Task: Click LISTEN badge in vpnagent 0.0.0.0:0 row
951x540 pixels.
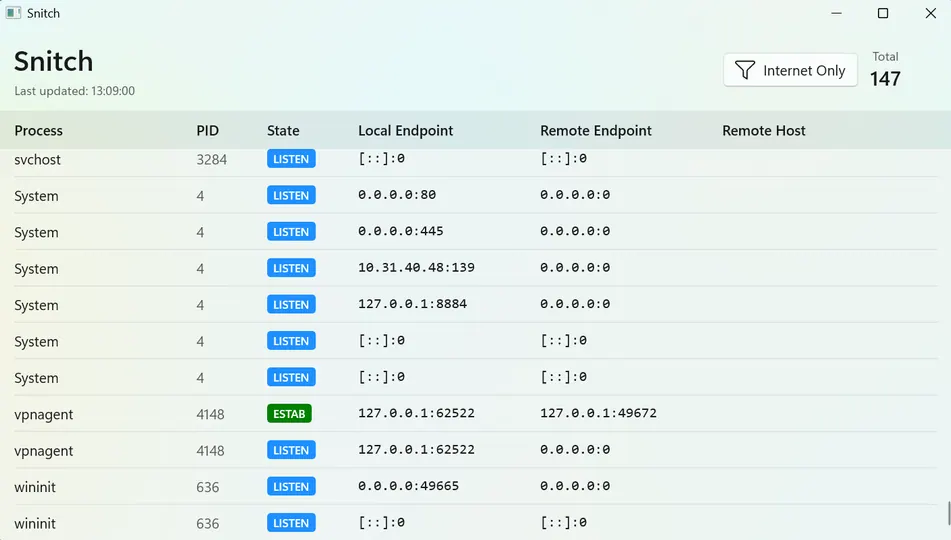Action: [291, 450]
